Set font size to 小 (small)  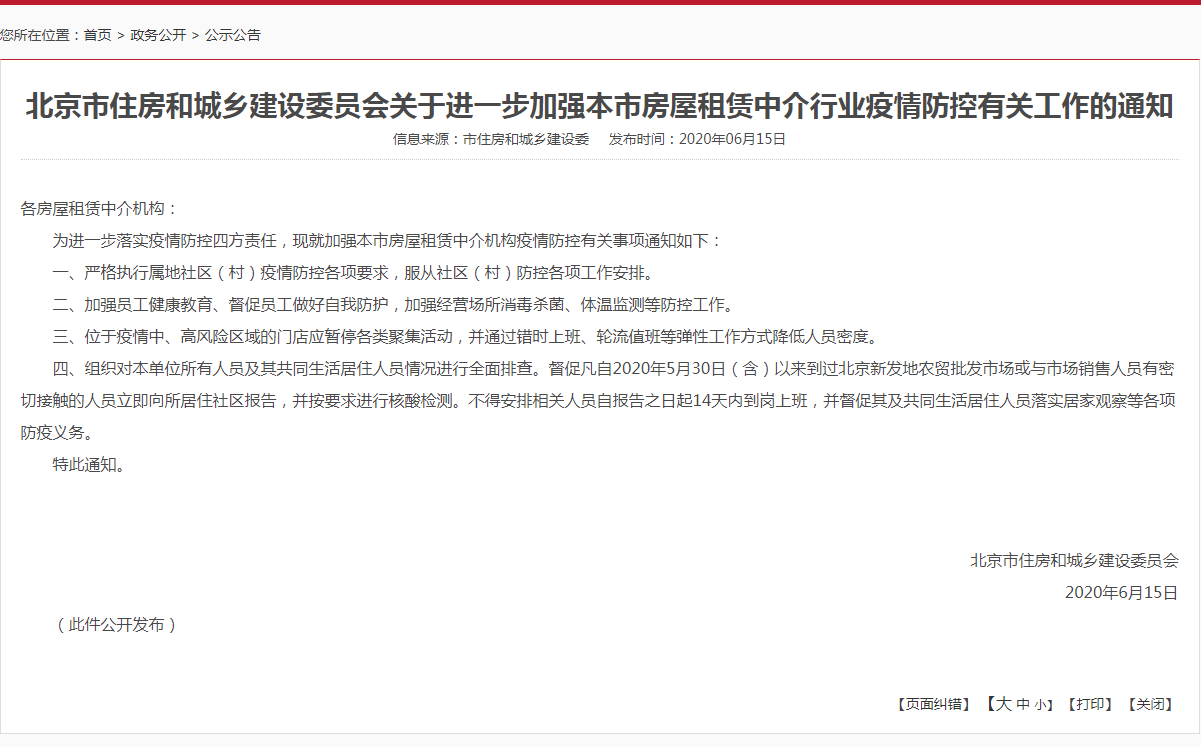(x=1040, y=705)
